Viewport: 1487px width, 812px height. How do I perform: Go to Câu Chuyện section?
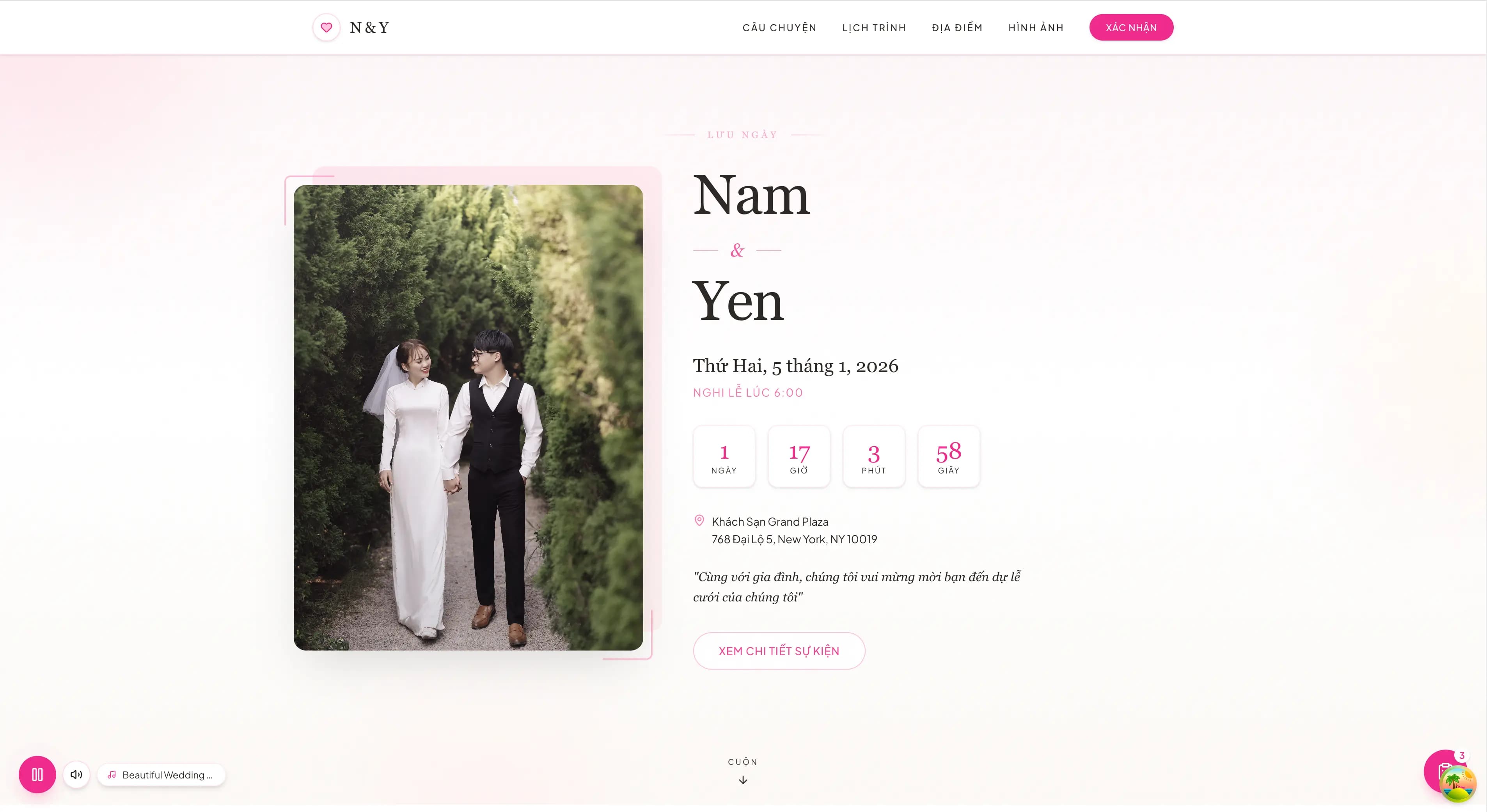tap(779, 28)
